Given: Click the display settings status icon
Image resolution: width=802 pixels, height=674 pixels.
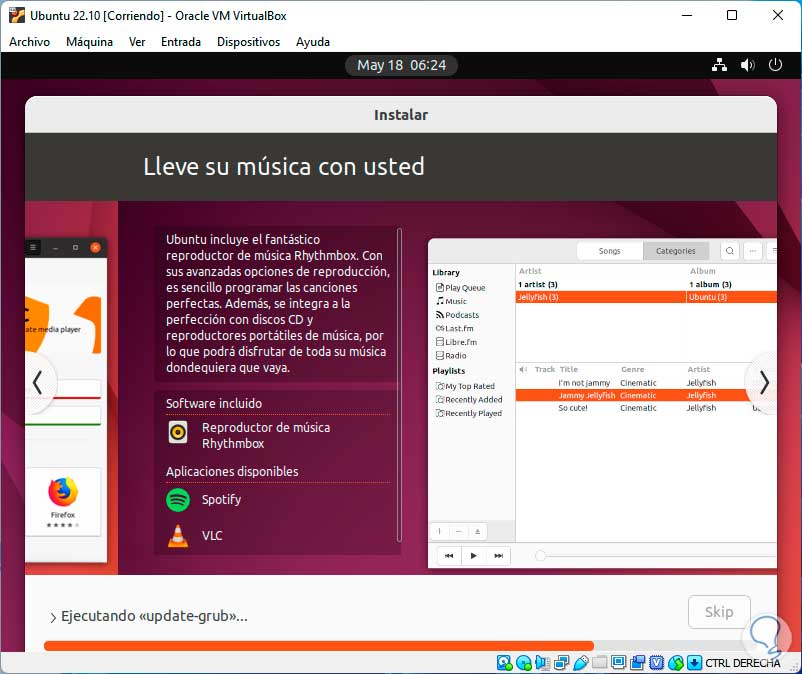Looking at the screenshot, I should [618, 663].
